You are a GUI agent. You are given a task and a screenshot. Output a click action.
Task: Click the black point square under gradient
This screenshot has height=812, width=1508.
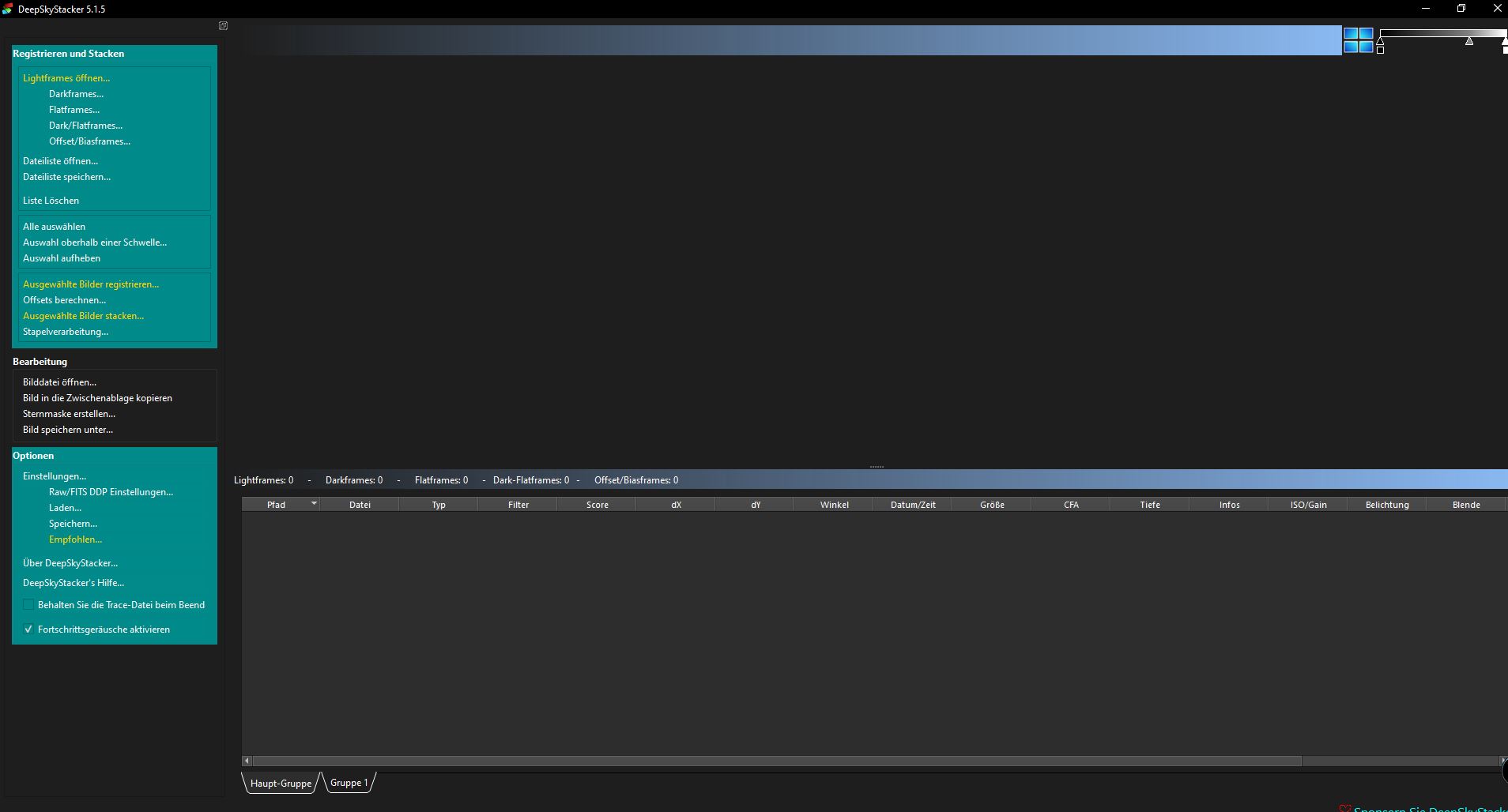pos(1380,50)
